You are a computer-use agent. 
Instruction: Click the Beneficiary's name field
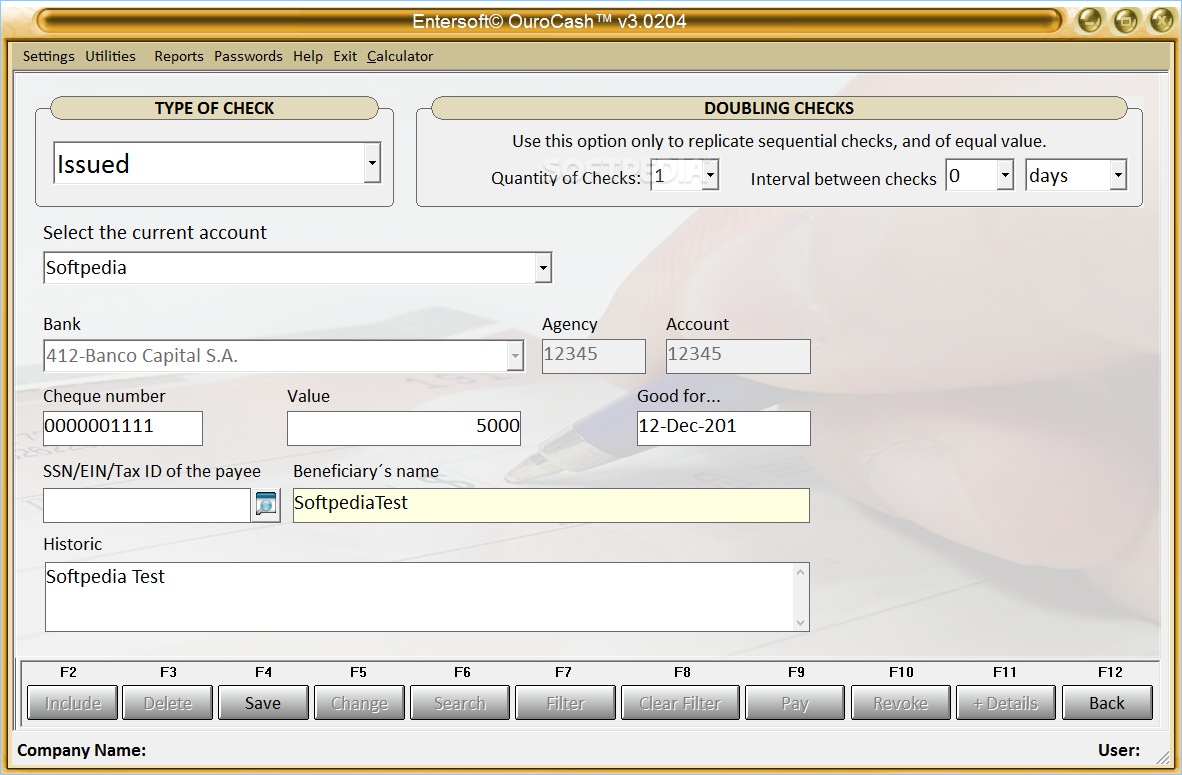click(551, 504)
